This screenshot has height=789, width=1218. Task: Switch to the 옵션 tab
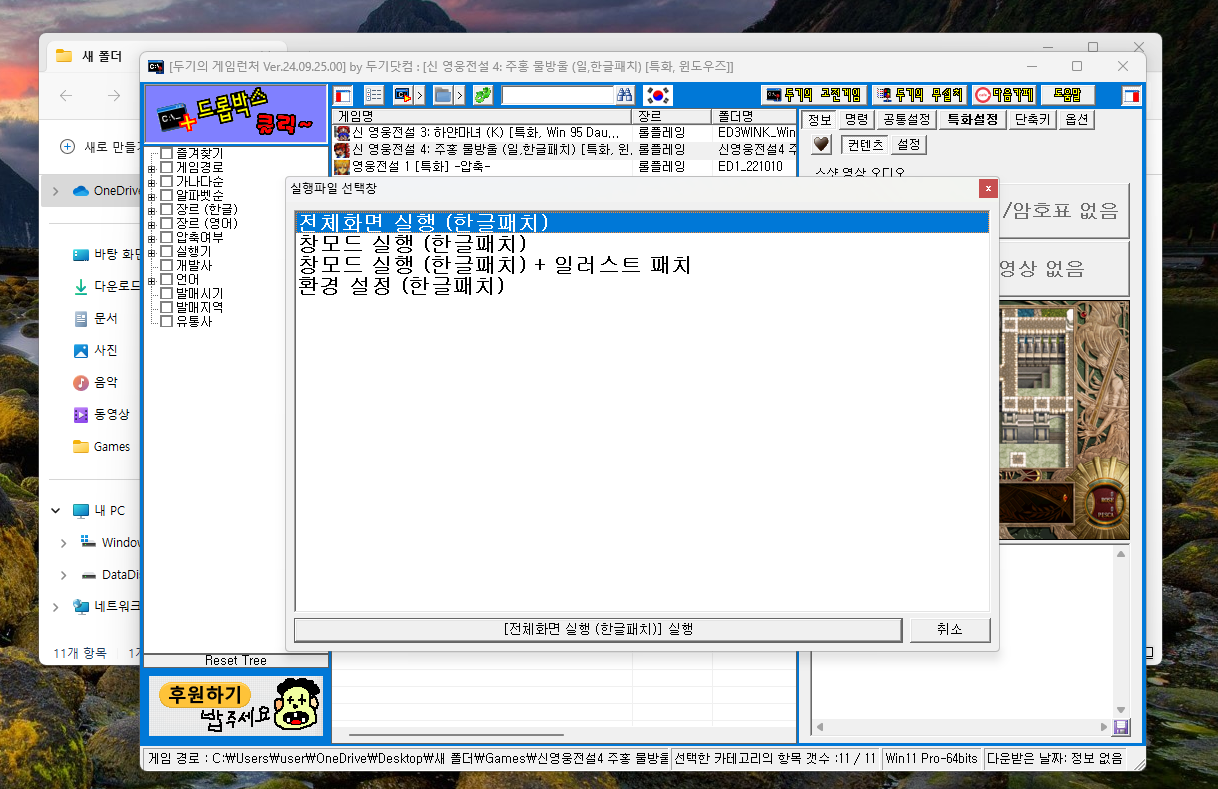coord(1077,120)
